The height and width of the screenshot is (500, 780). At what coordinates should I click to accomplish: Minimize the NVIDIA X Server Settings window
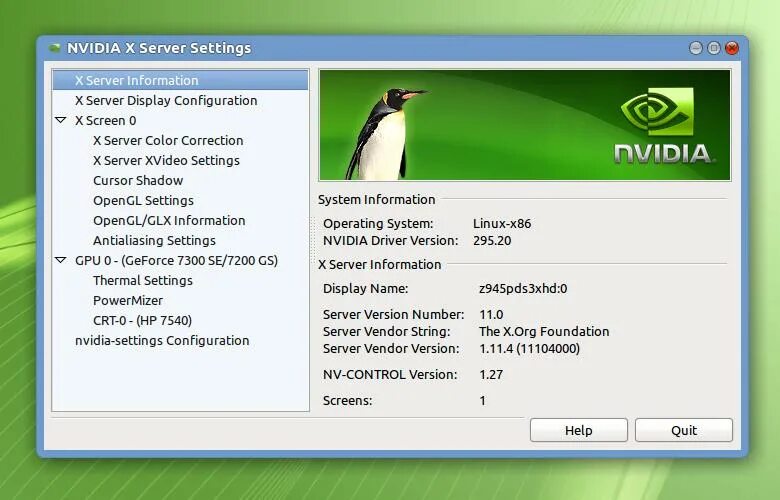click(696, 48)
